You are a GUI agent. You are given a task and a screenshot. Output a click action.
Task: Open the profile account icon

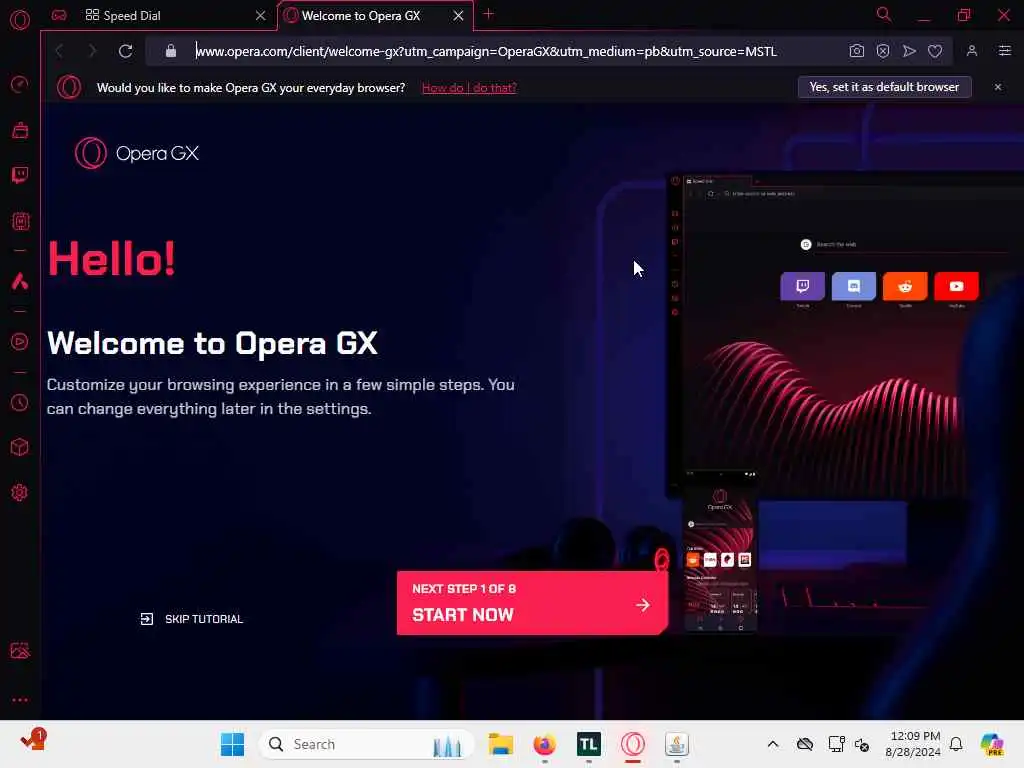971,51
